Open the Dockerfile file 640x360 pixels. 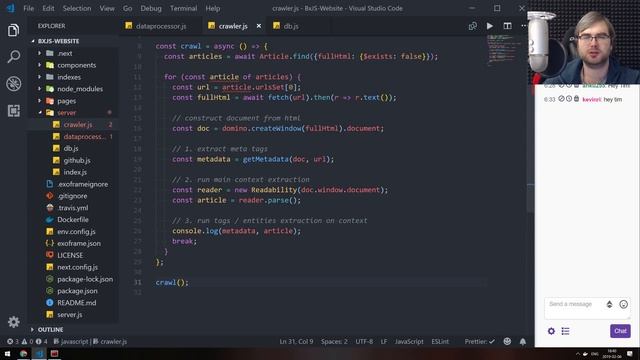[x=73, y=220]
